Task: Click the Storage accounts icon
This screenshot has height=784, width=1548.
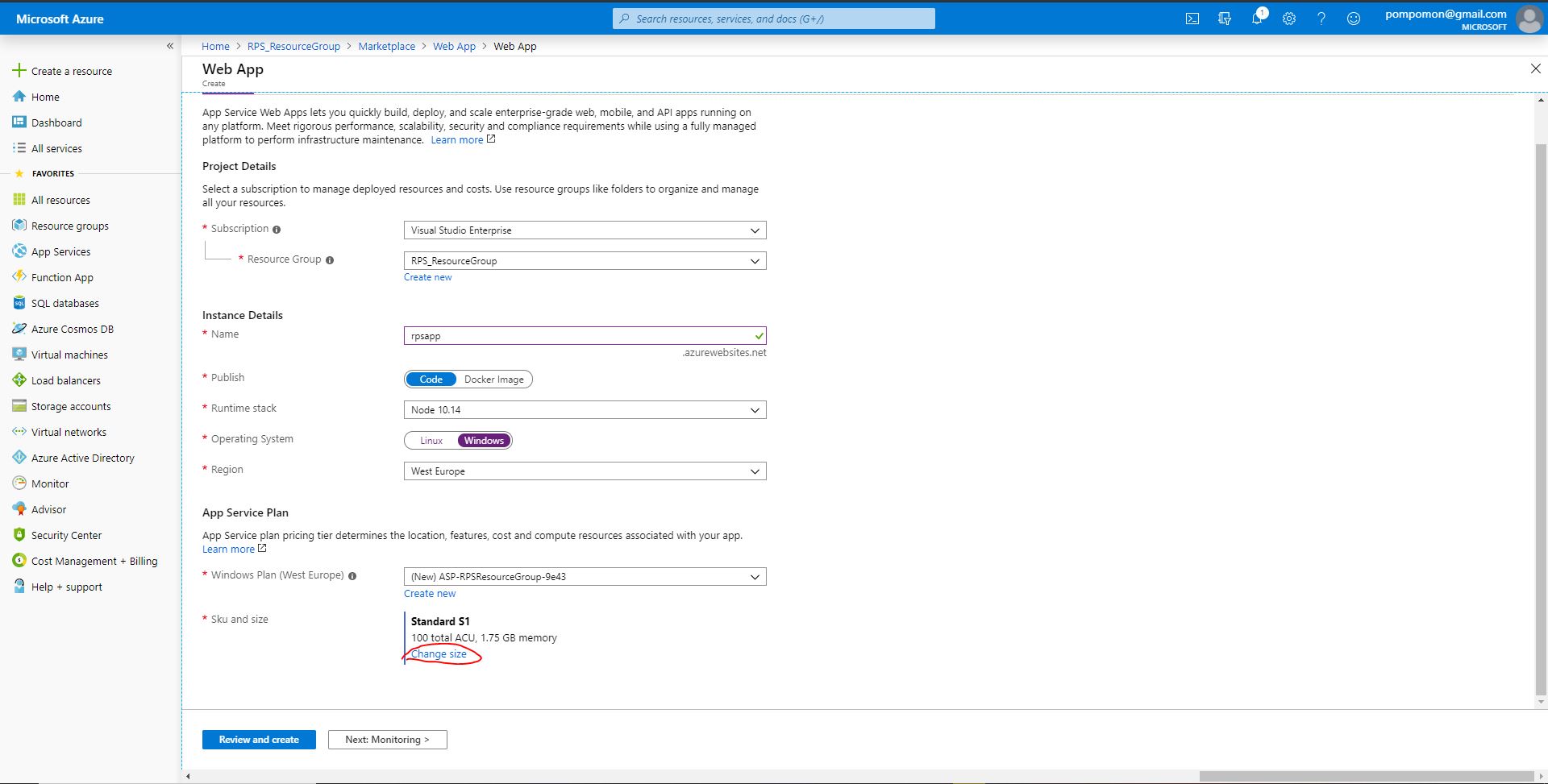Action: pos(19,406)
